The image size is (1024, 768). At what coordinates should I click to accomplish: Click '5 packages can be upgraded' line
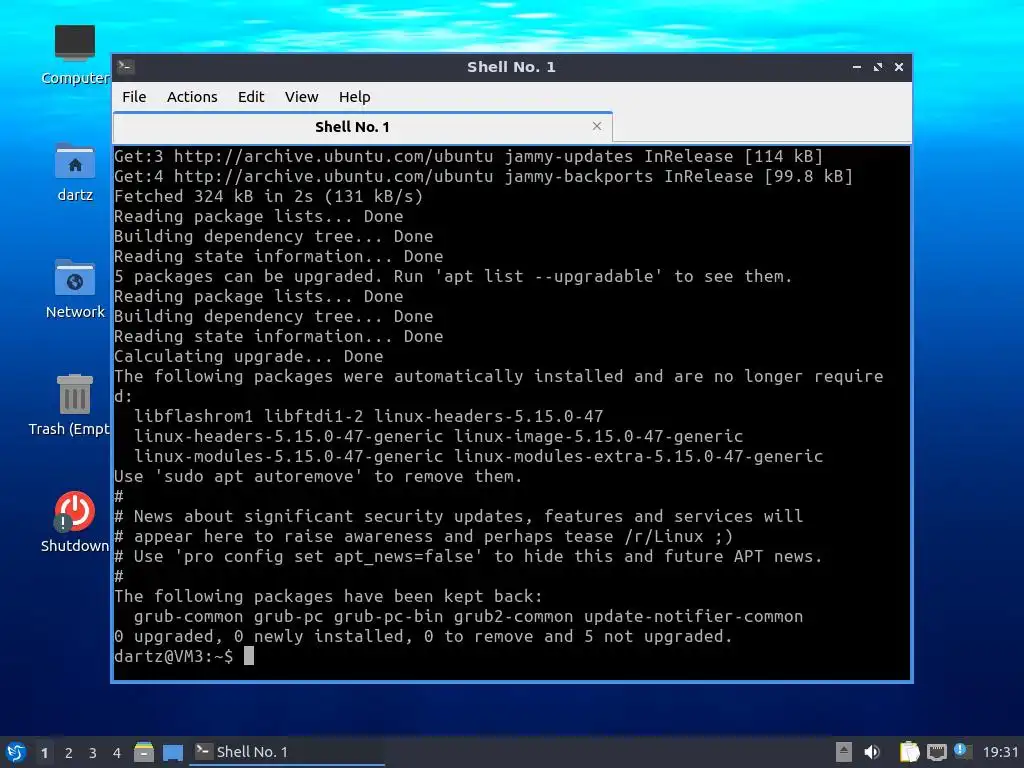[453, 277]
